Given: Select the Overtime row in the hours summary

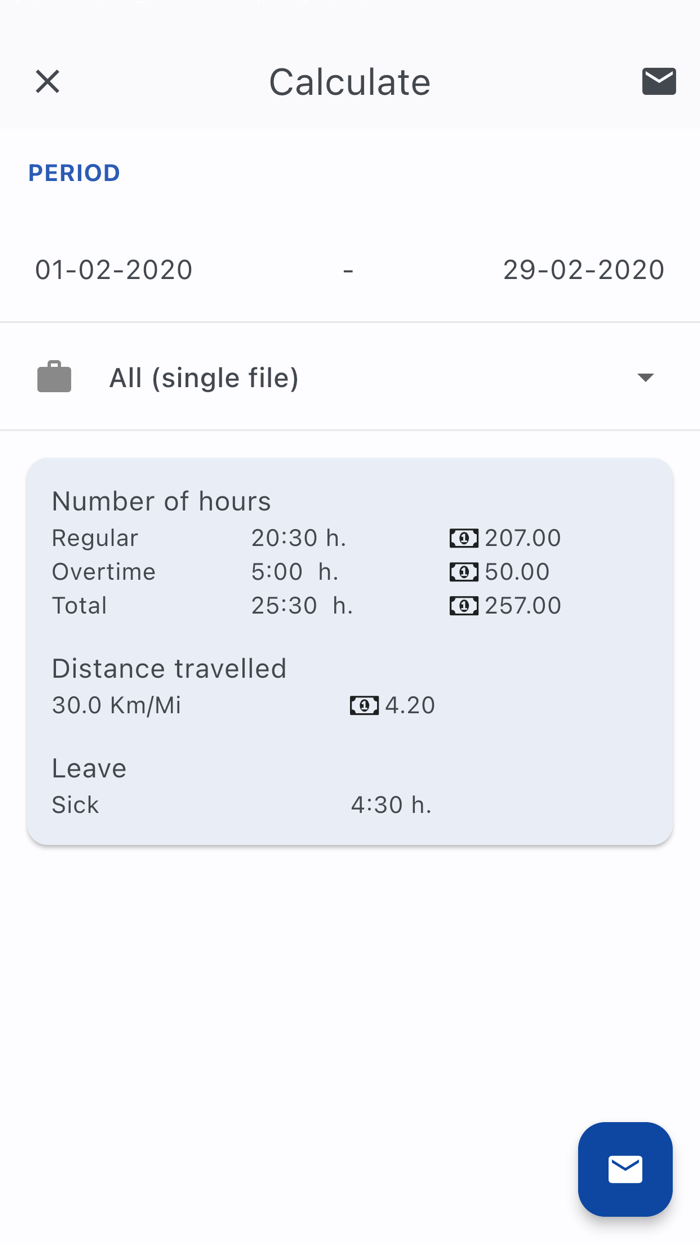Looking at the screenshot, I should pyautogui.click(x=104, y=572).
